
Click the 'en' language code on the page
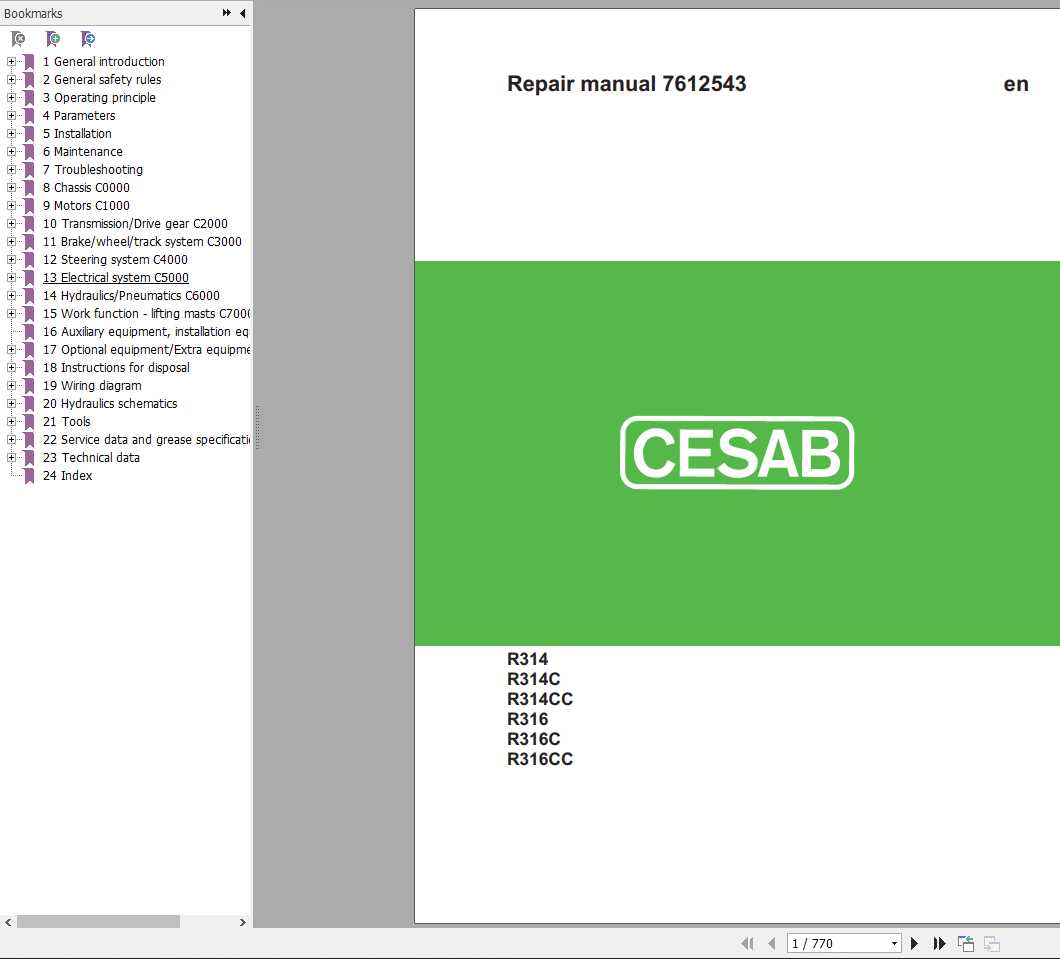coord(1016,84)
